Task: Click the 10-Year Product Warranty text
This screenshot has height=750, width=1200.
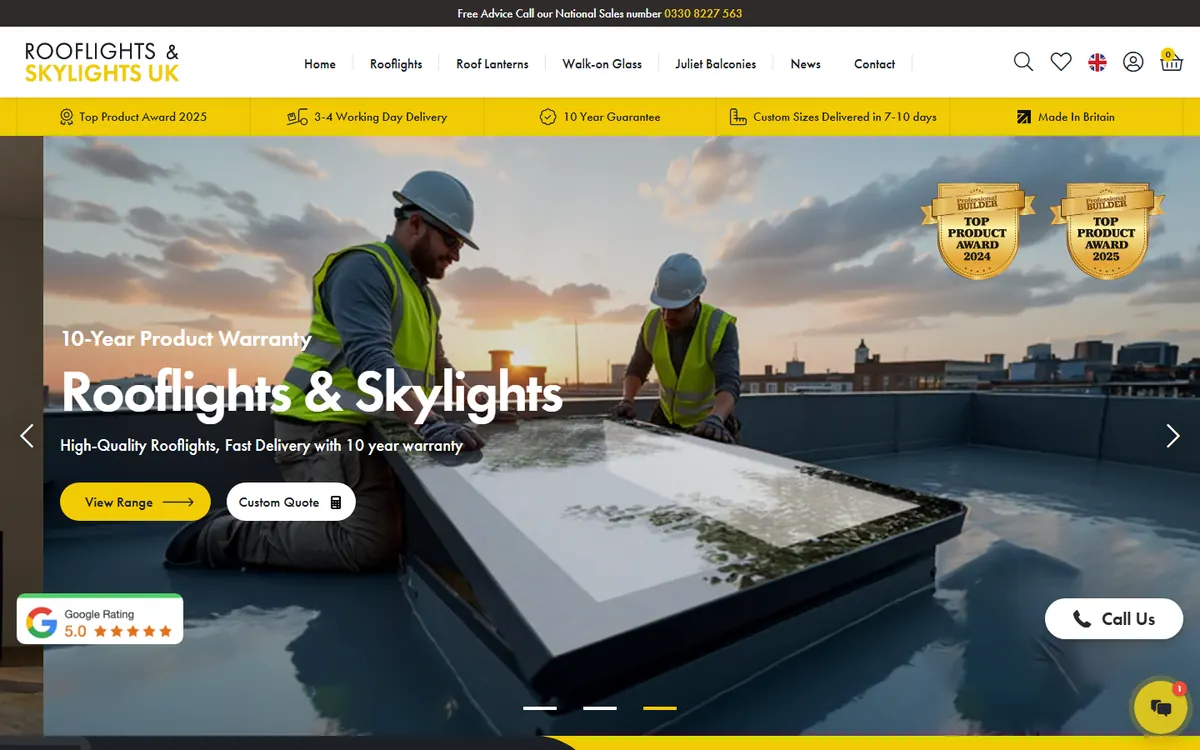Action: point(186,339)
